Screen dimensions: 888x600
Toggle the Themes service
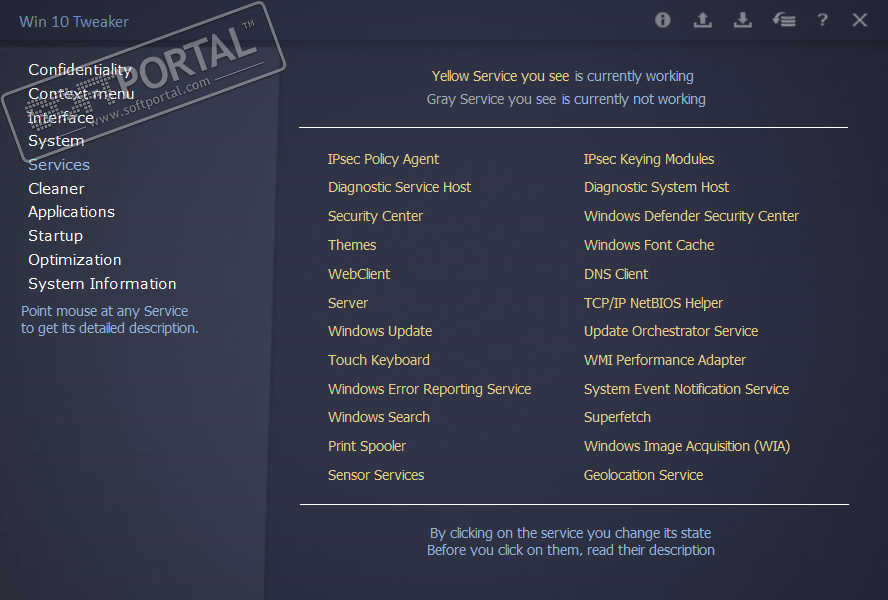352,245
